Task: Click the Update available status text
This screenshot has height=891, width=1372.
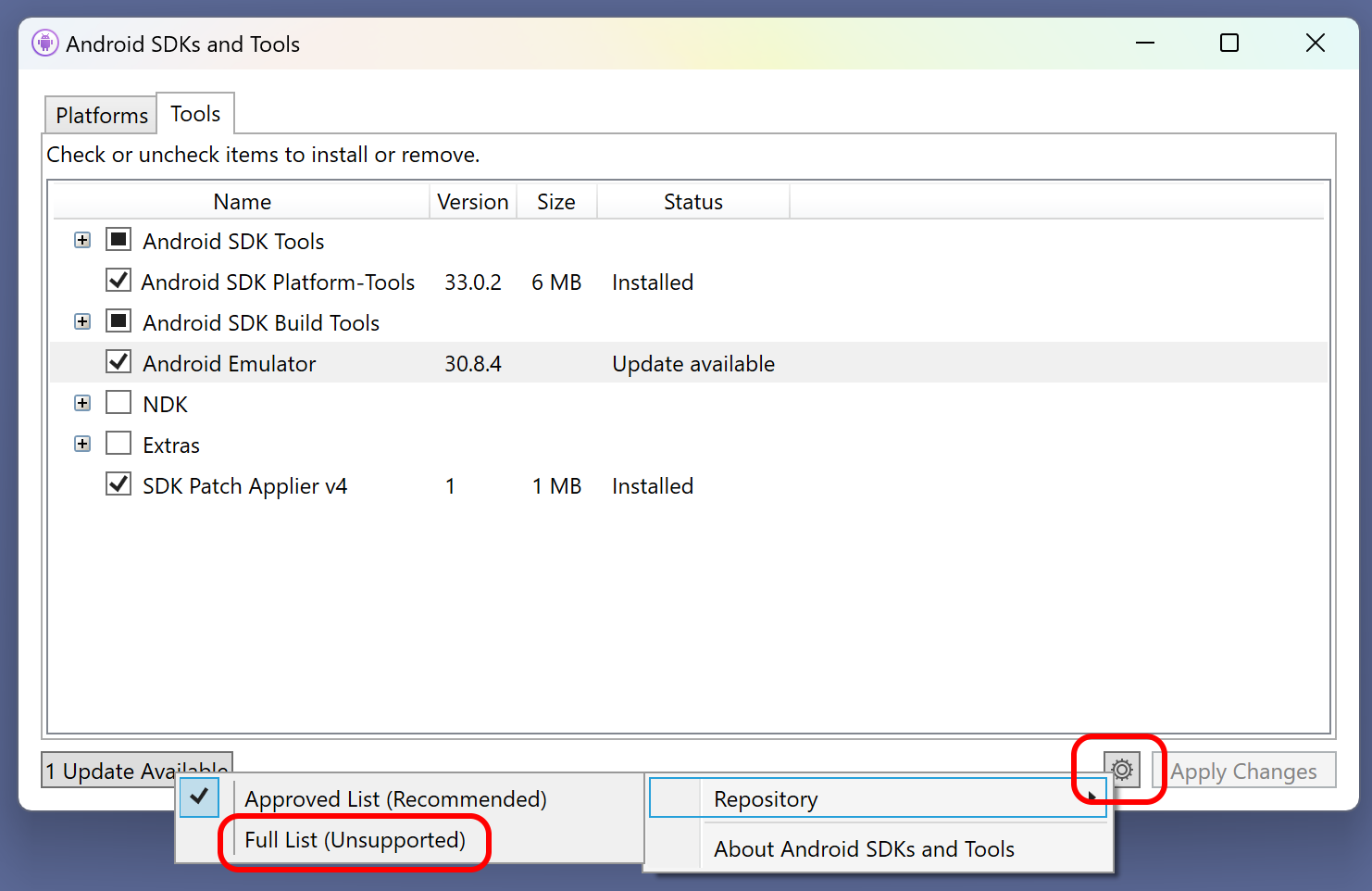Action: 693,364
